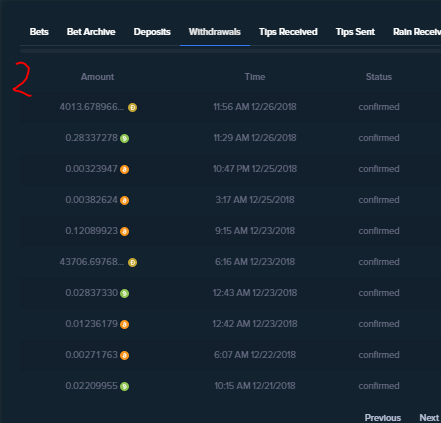The image size is (441, 423).
Task: Select amount 0.01236179
Action: [x=91, y=324]
